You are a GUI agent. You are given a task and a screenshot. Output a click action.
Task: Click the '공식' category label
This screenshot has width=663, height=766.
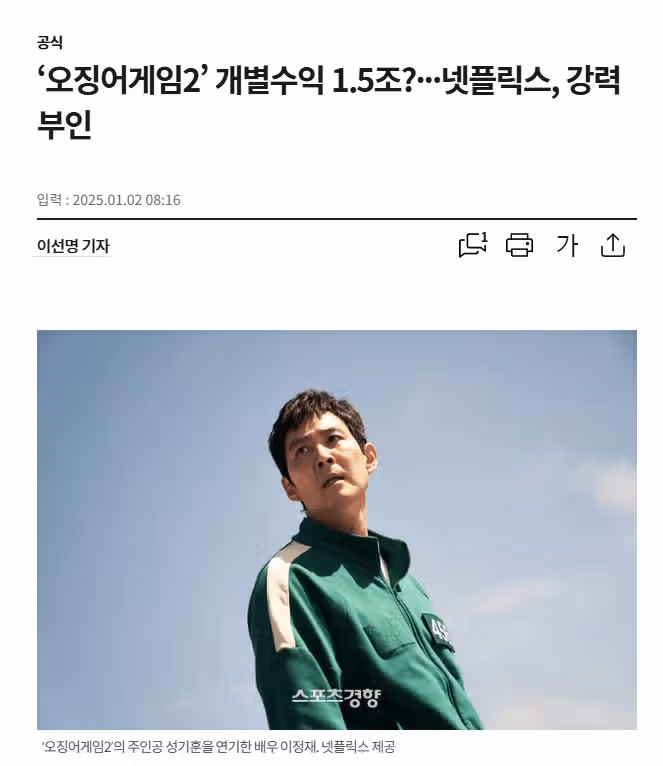pos(50,43)
